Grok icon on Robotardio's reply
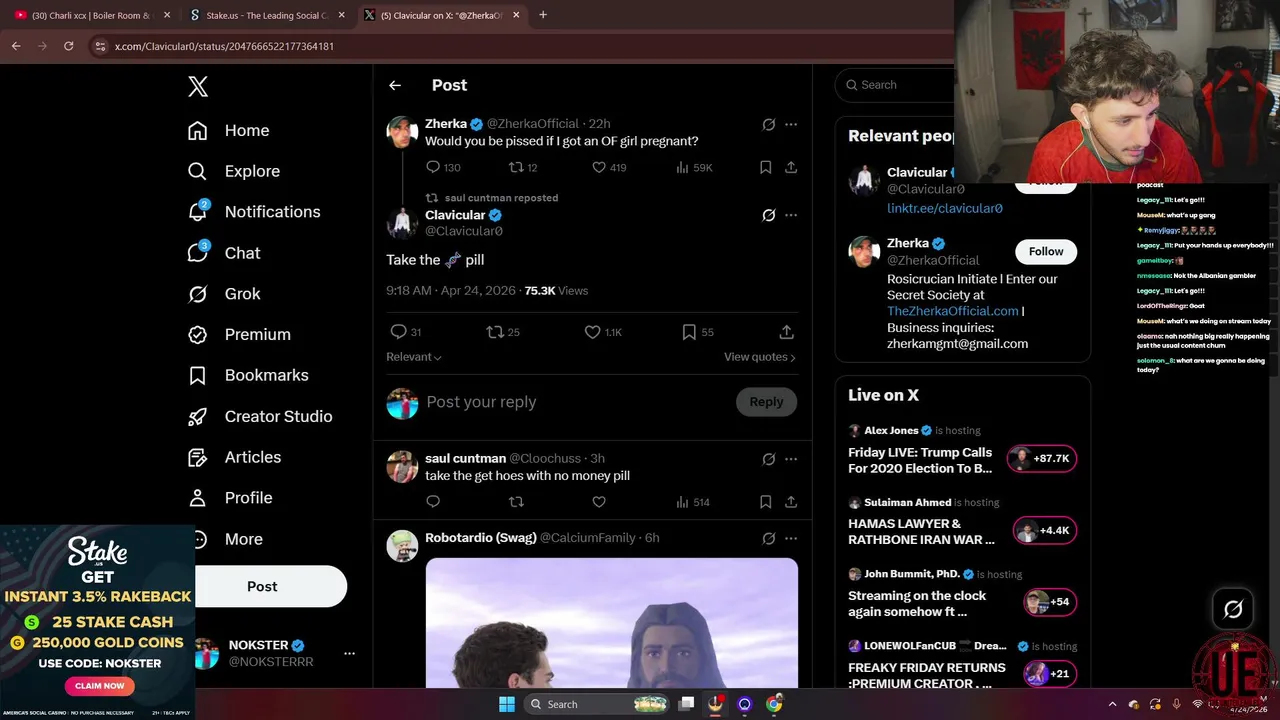The image size is (1280, 720). [768, 538]
